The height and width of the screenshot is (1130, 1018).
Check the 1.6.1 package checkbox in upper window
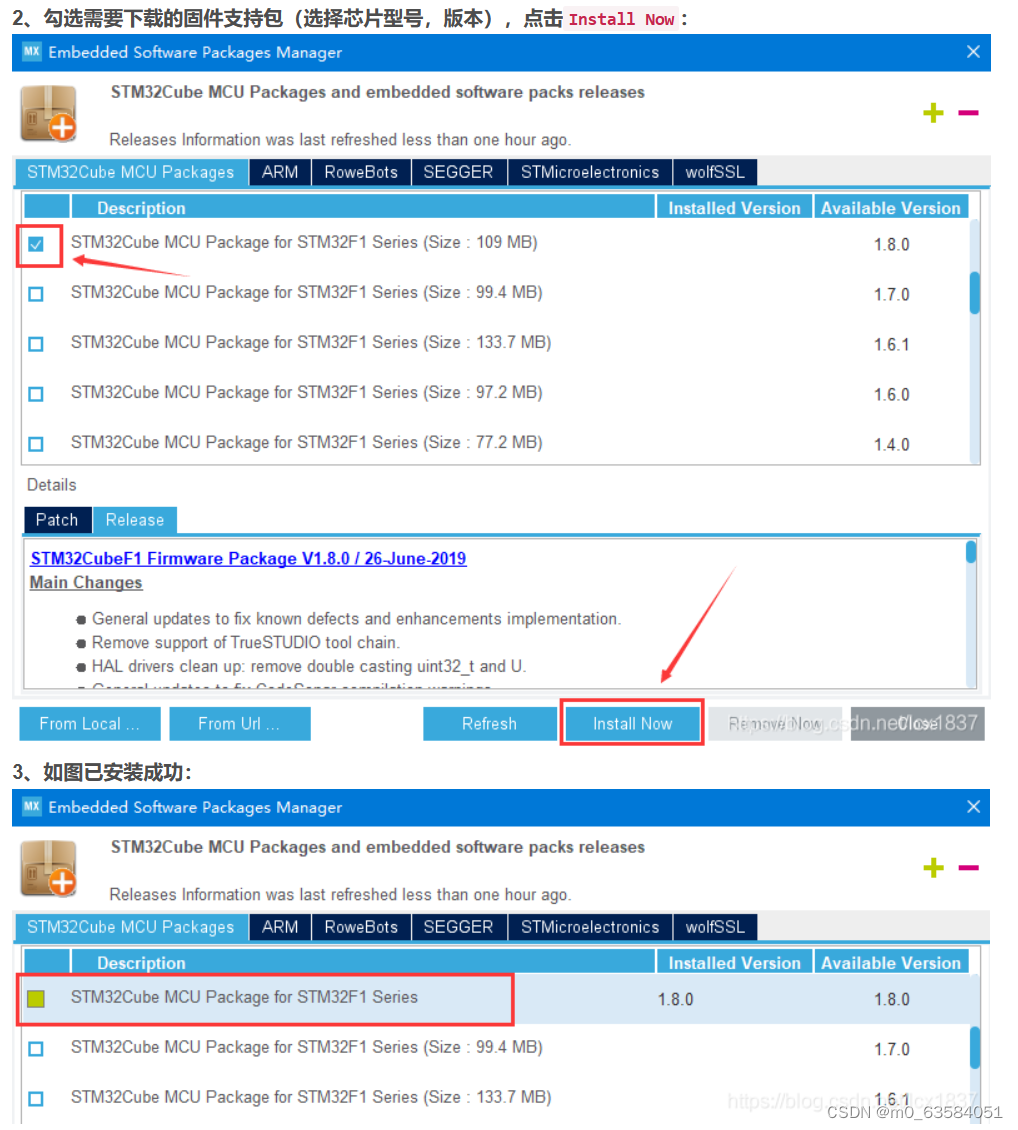pos(36,344)
